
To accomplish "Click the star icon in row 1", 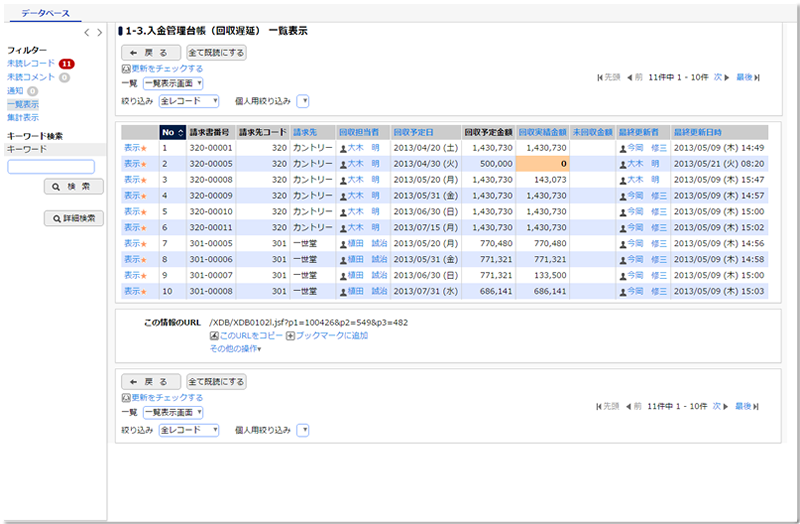I will pos(144,148).
